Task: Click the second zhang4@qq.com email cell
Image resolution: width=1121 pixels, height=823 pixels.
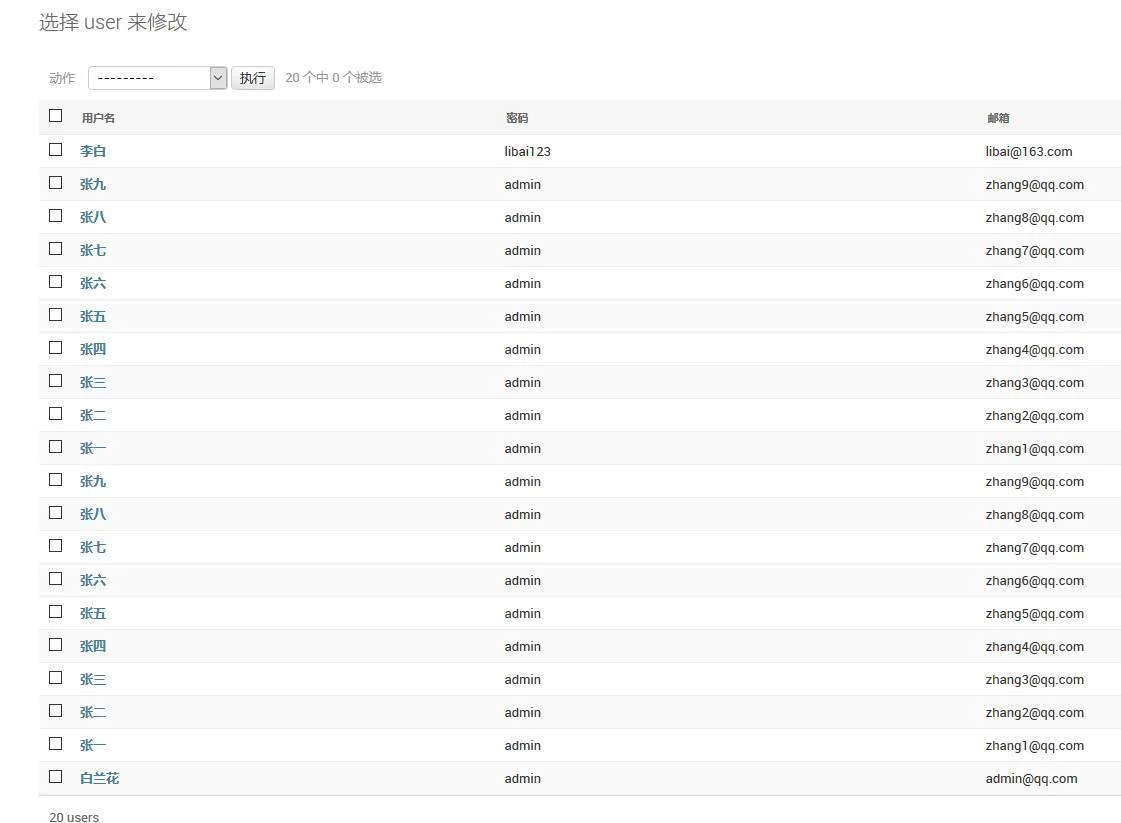Action: tap(1034, 646)
